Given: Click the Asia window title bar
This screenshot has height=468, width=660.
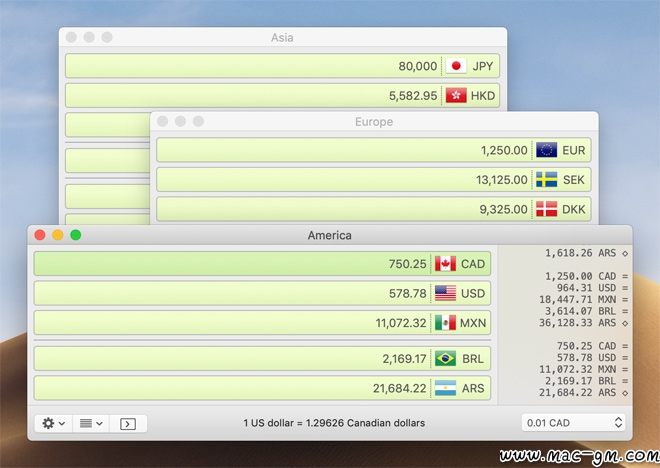Looking at the screenshot, I should [x=282, y=37].
